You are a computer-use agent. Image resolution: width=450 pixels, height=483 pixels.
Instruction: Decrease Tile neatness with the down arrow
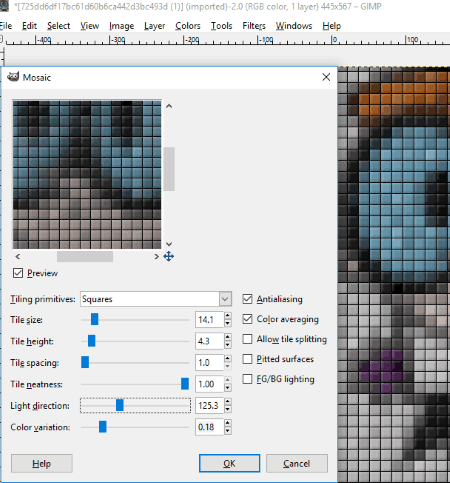(228, 388)
